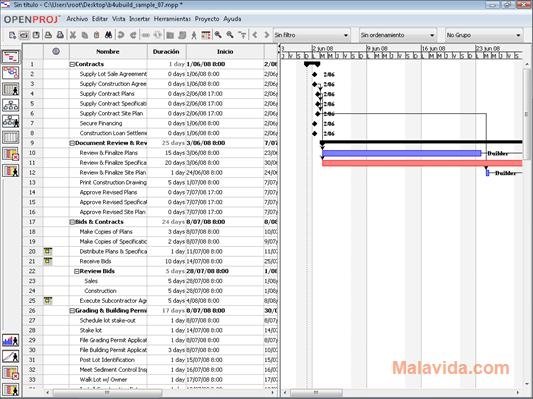Image resolution: width=533 pixels, height=399 pixels.
Task: Select the Gantt chart view in sidebar
Action: pyautogui.click(x=11, y=57)
